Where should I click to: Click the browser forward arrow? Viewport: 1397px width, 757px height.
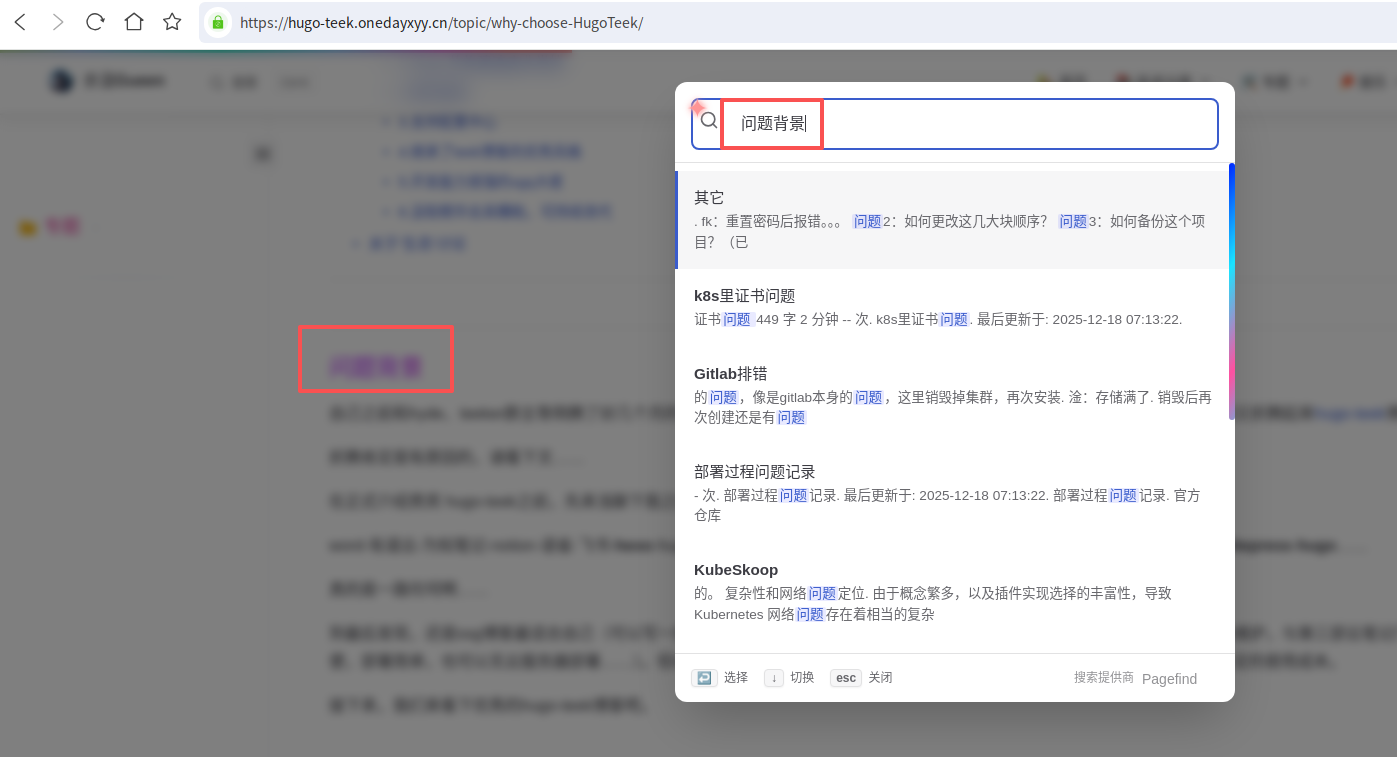tap(57, 22)
